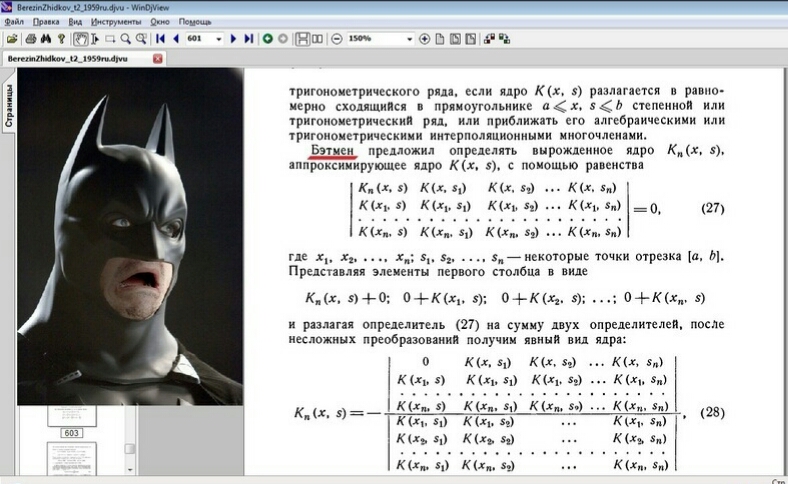788x484 pixels.
Task: Open Find with the binoculars icon
Action: (46, 39)
